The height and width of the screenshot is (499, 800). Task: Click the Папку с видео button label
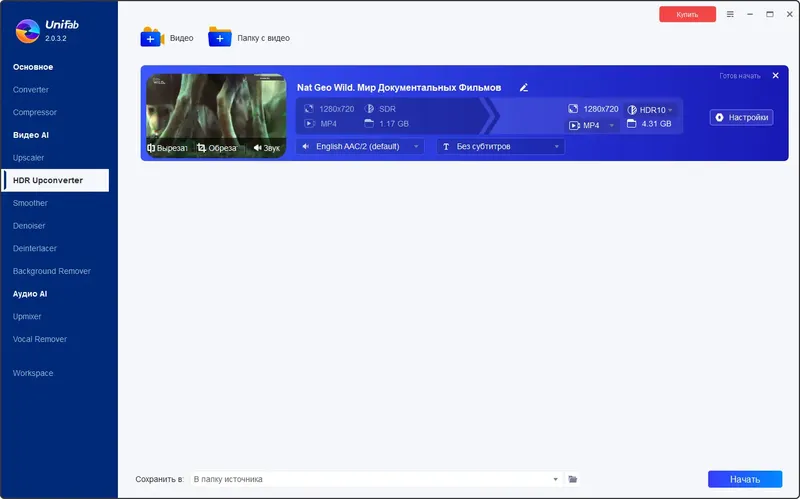pos(263,38)
